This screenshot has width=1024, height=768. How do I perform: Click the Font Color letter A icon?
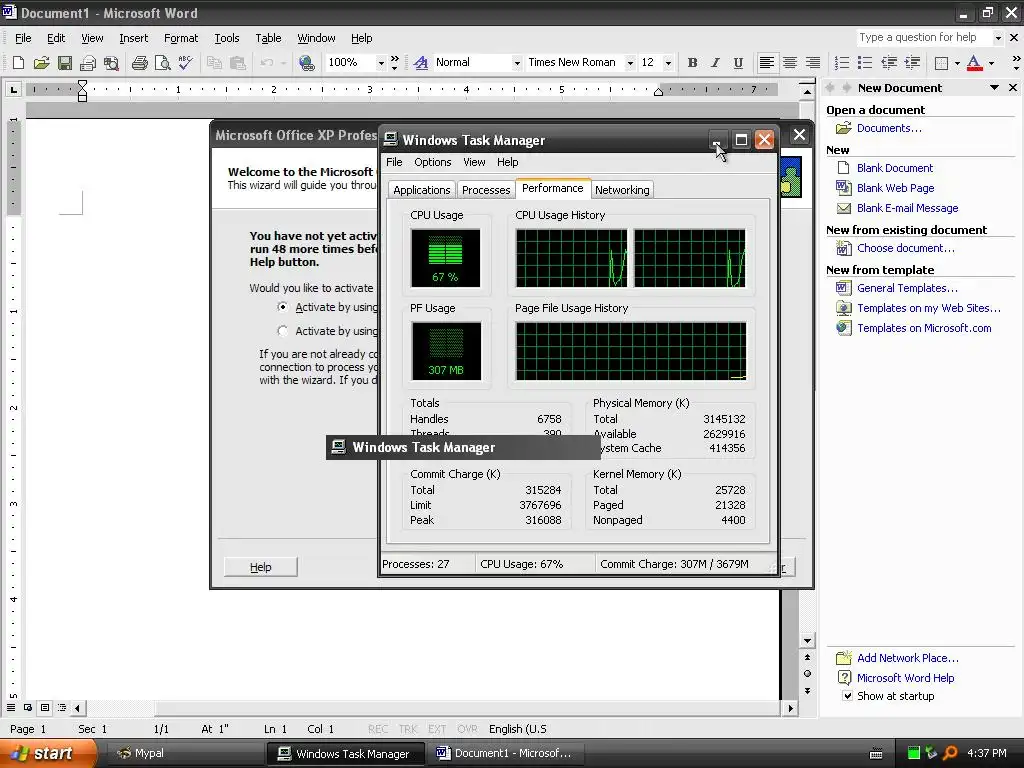coord(974,63)
